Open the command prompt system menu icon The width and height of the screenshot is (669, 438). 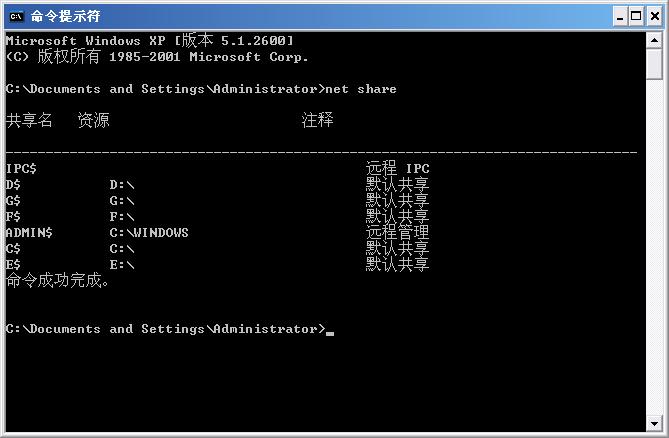coord(15,16)
